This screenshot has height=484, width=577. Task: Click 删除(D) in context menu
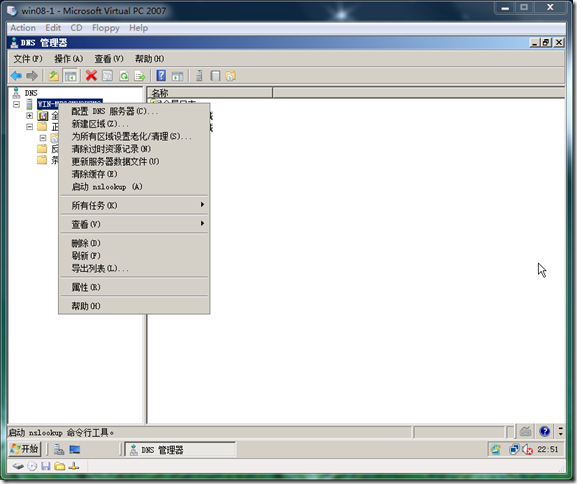(134, 243)
